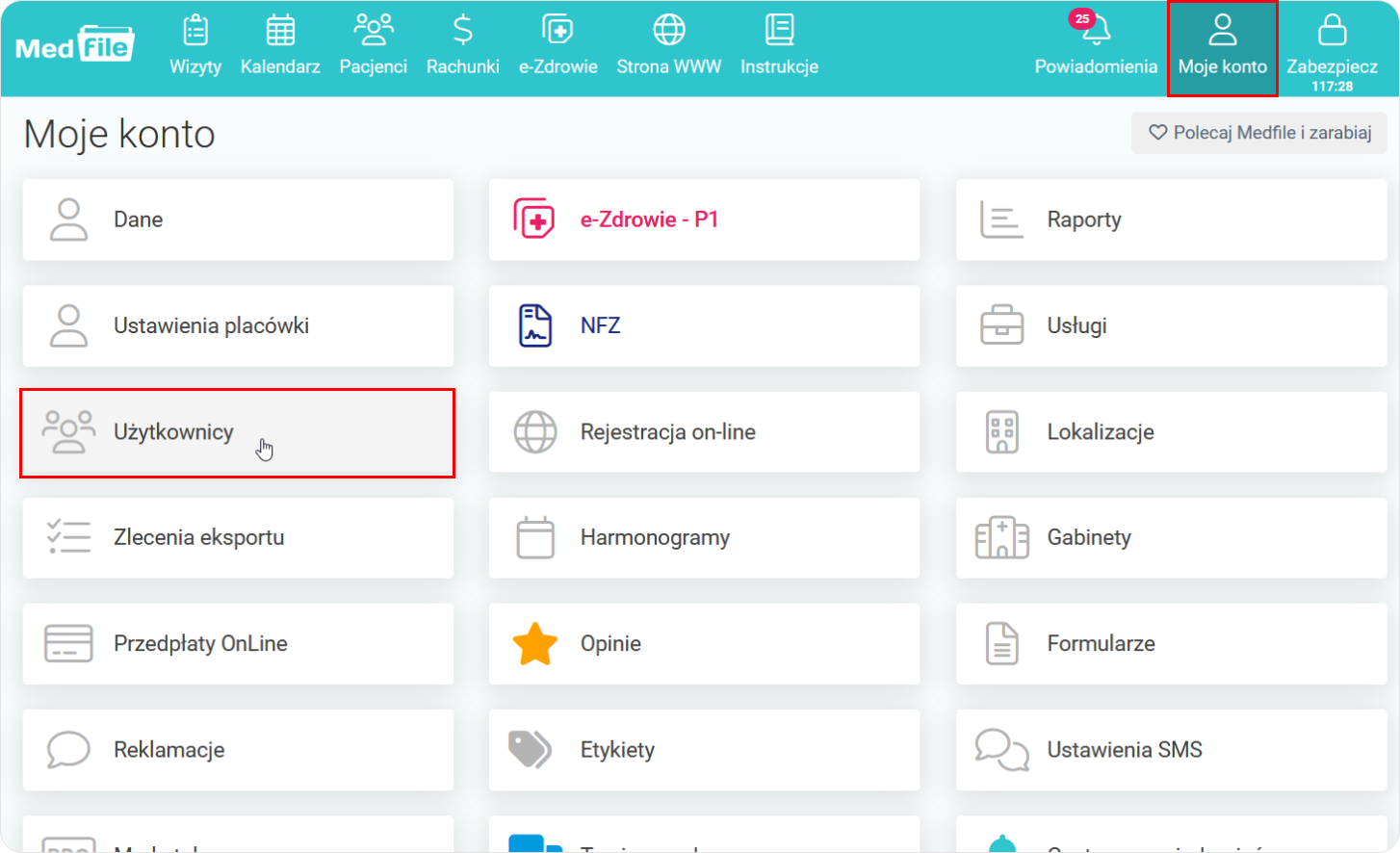Click the MedFile logo
The width and height of the screenshot is (1400, 853).
[74, 44]
